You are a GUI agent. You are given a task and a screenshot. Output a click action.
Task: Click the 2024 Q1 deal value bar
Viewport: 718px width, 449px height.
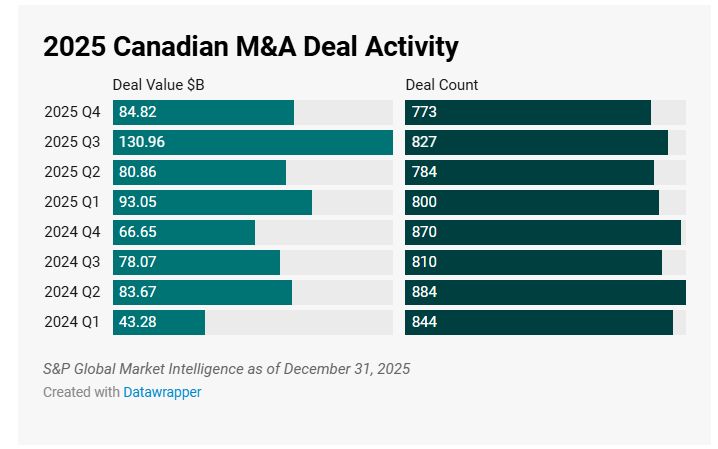click(x=159, y=322)
